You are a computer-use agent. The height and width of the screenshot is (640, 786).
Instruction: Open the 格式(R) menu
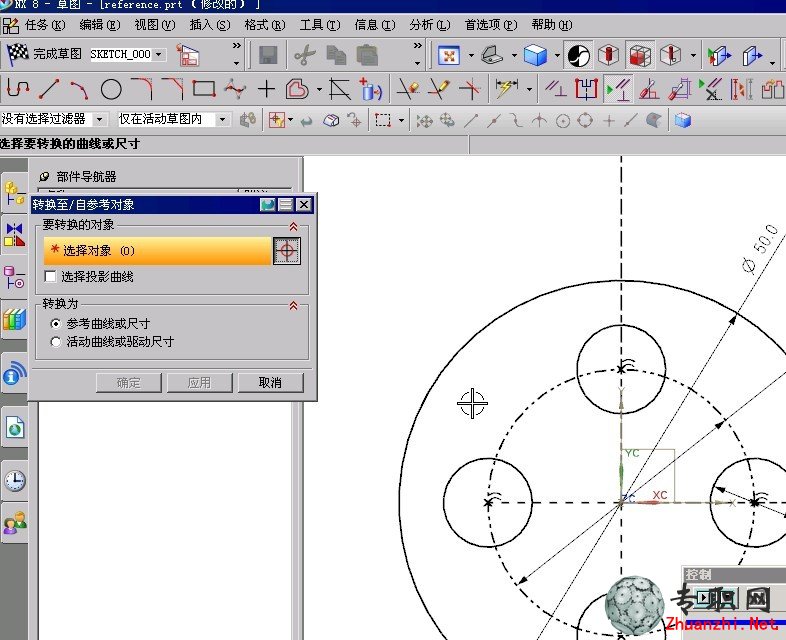tap(265, 25)
